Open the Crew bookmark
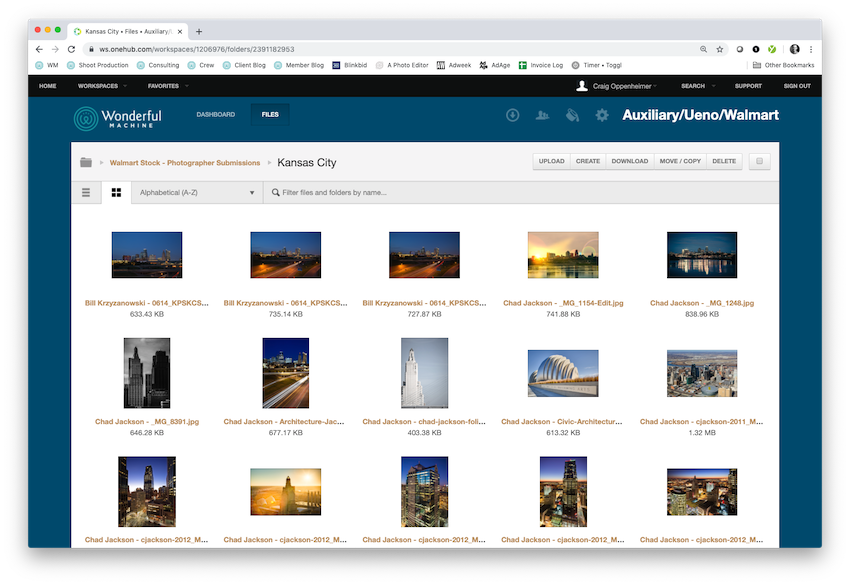 201,65
